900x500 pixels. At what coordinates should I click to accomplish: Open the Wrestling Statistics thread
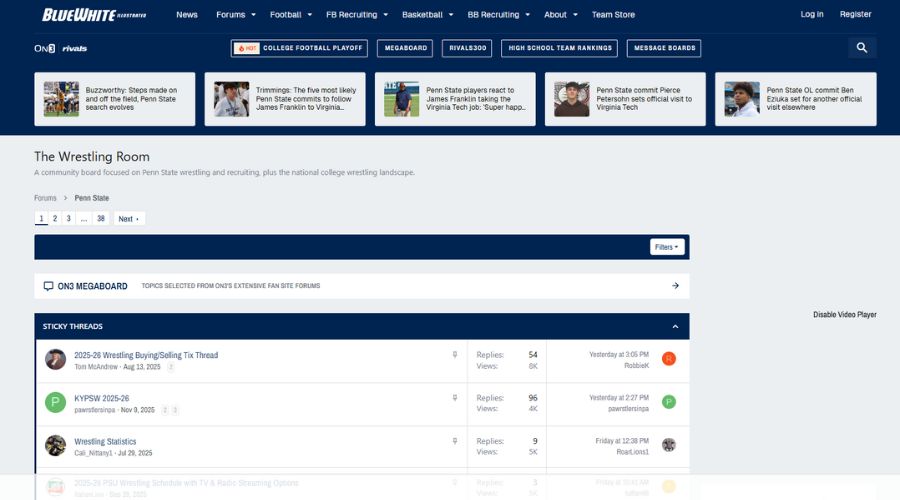pyautogui.click(x=105, y=441)
